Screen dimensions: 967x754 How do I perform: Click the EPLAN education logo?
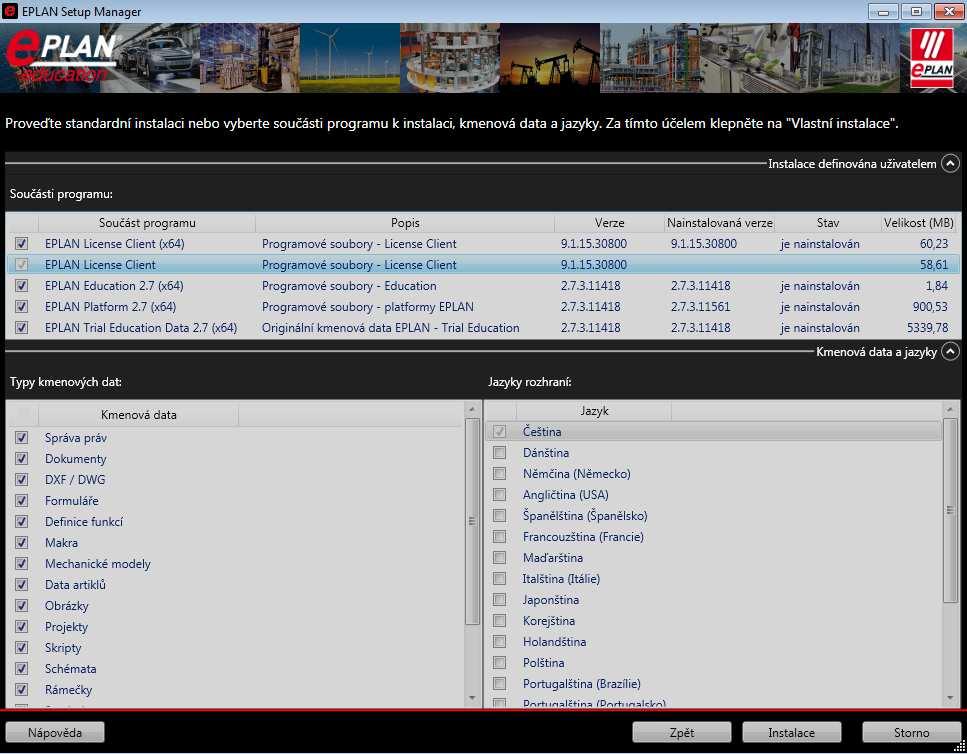click(x=60, y=59)
